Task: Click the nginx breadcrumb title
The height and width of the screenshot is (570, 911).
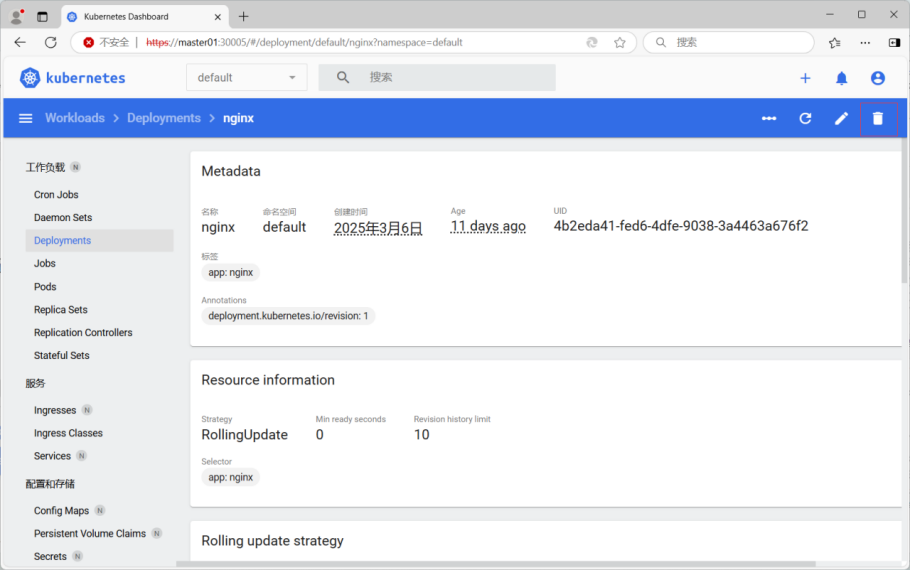Action: 238,118
